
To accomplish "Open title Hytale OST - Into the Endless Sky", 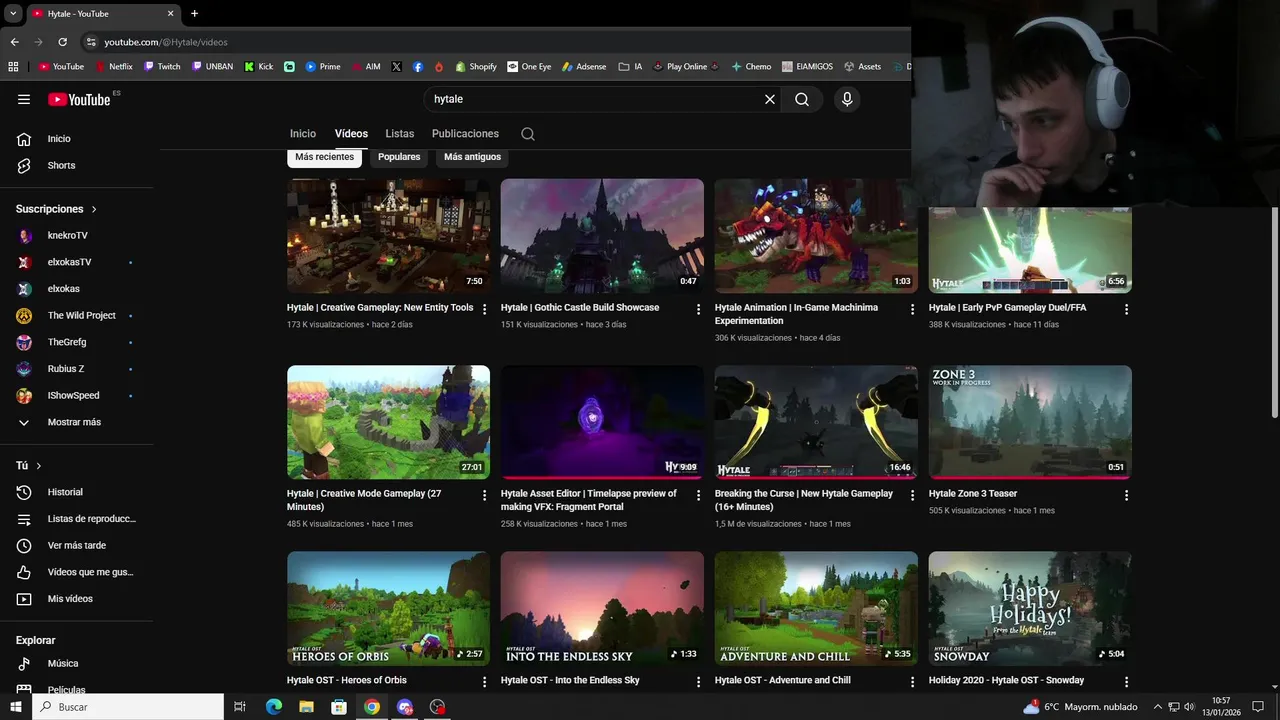I will point(570,680).
